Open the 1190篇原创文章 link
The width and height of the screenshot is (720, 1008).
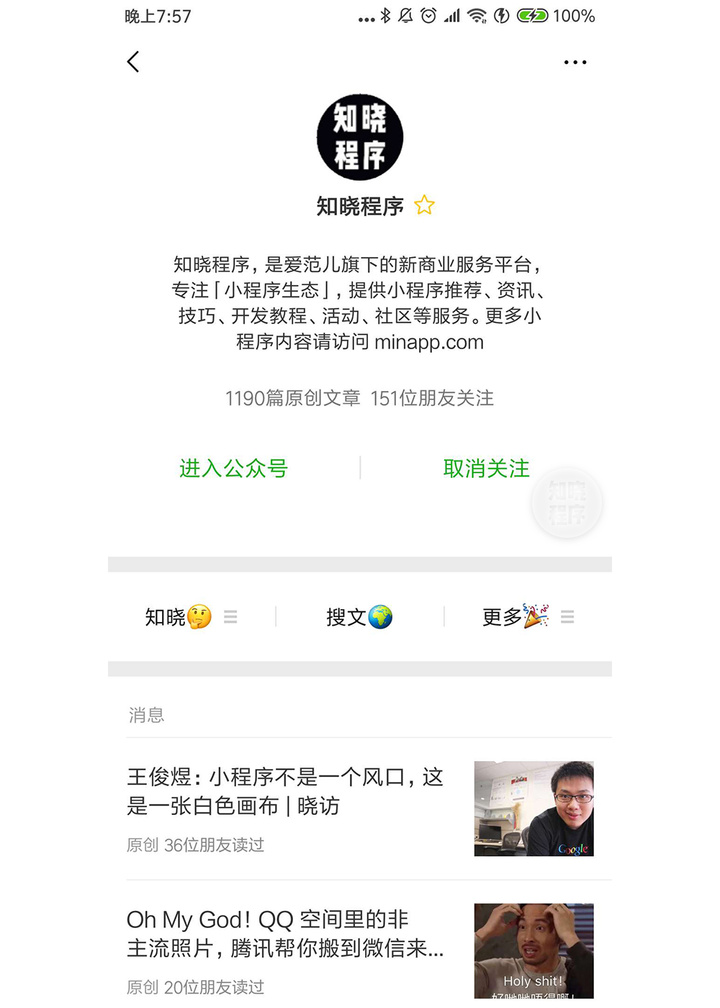point(292,398)
